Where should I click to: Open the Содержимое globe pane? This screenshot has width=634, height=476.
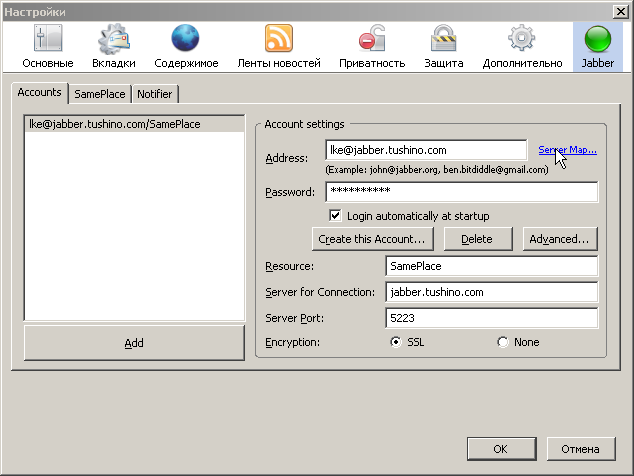point(186,47)
